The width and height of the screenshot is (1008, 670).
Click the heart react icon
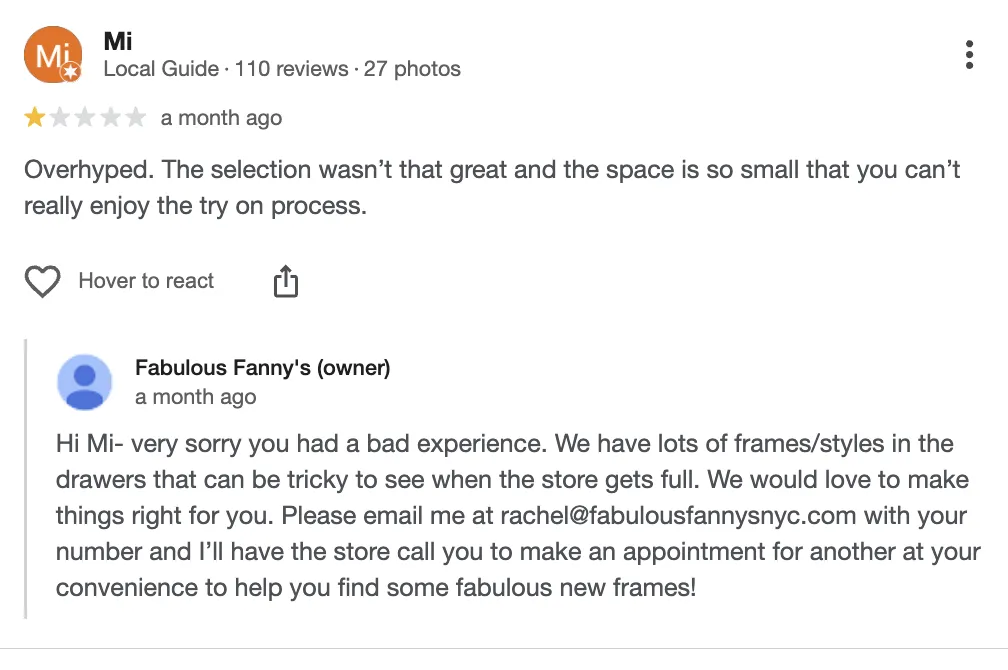pos(42,282)
